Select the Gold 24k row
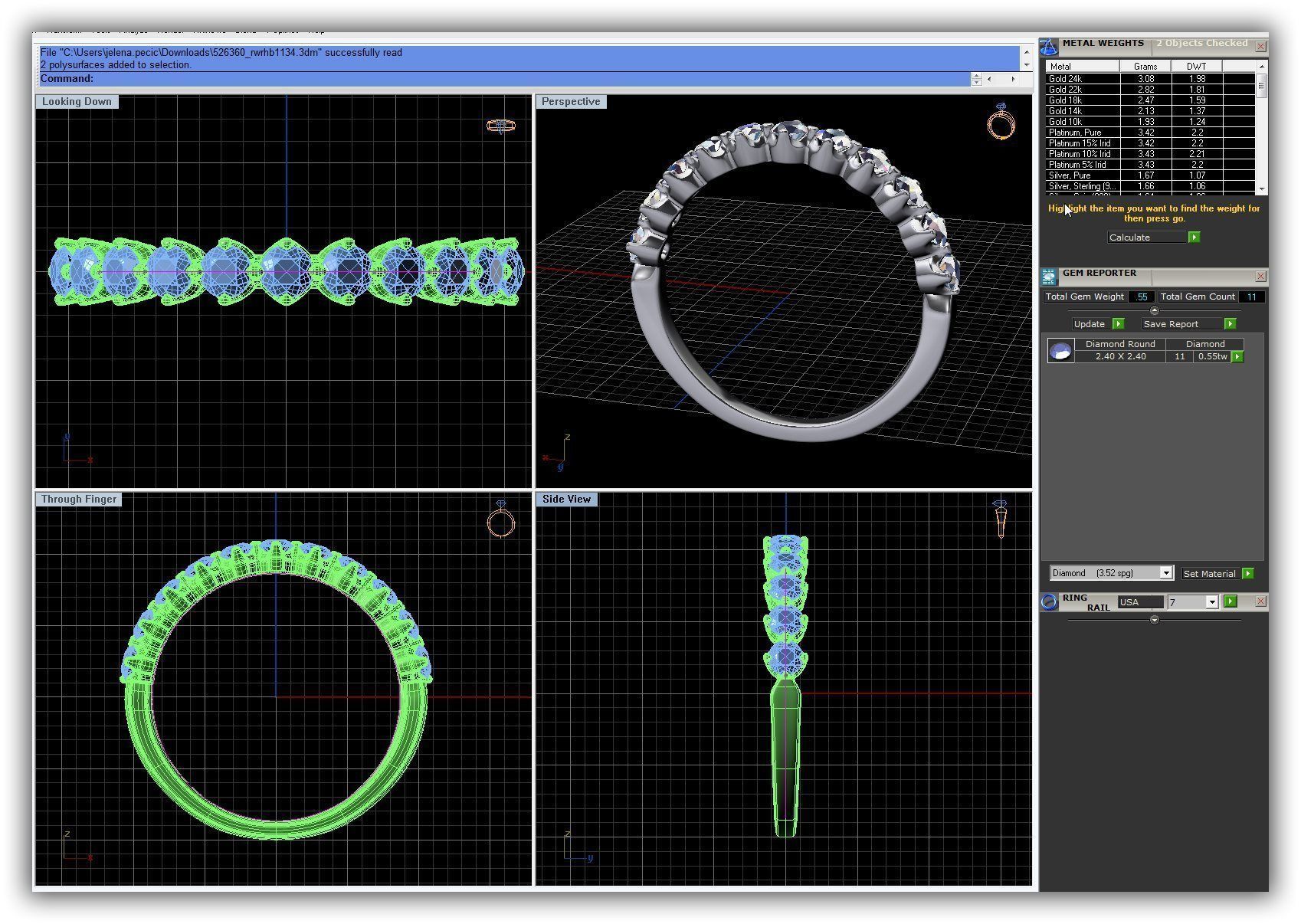Screen dimensions: 1301x924 [1150, 79]
